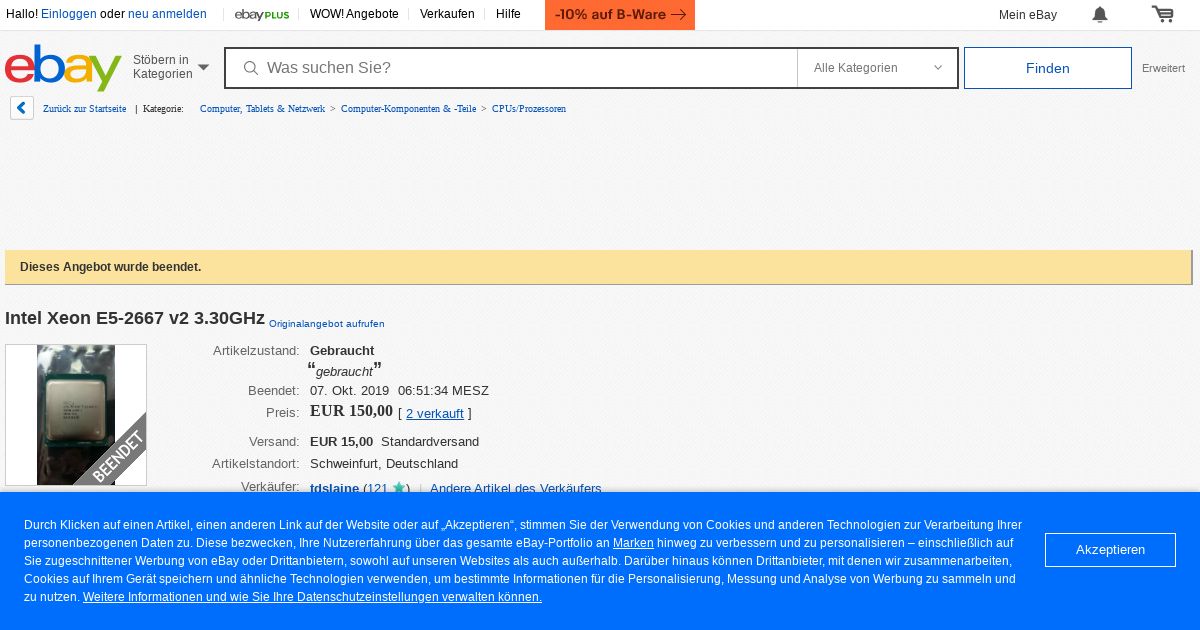Click Zurück zur Startseite link

click(x=85, y=108)
